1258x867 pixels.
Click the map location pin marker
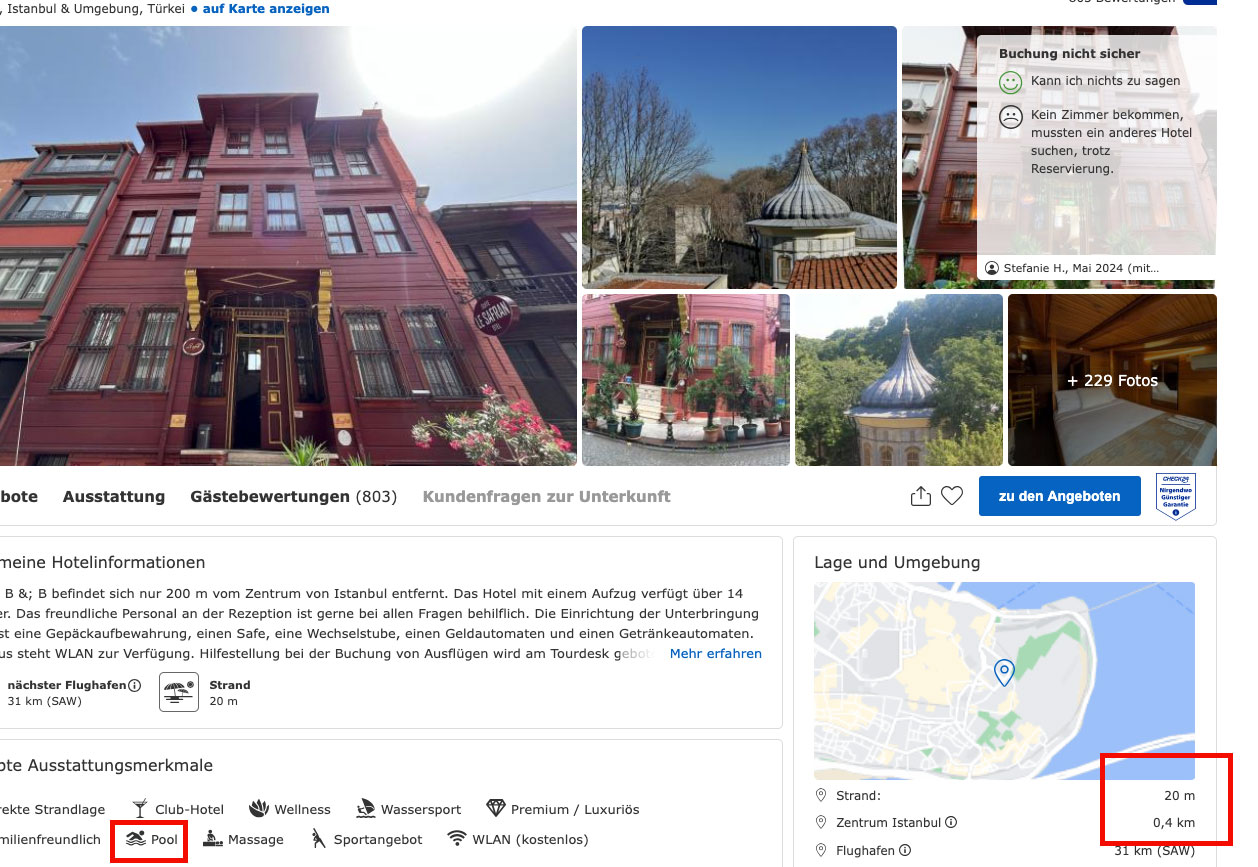click(1004, 672)
